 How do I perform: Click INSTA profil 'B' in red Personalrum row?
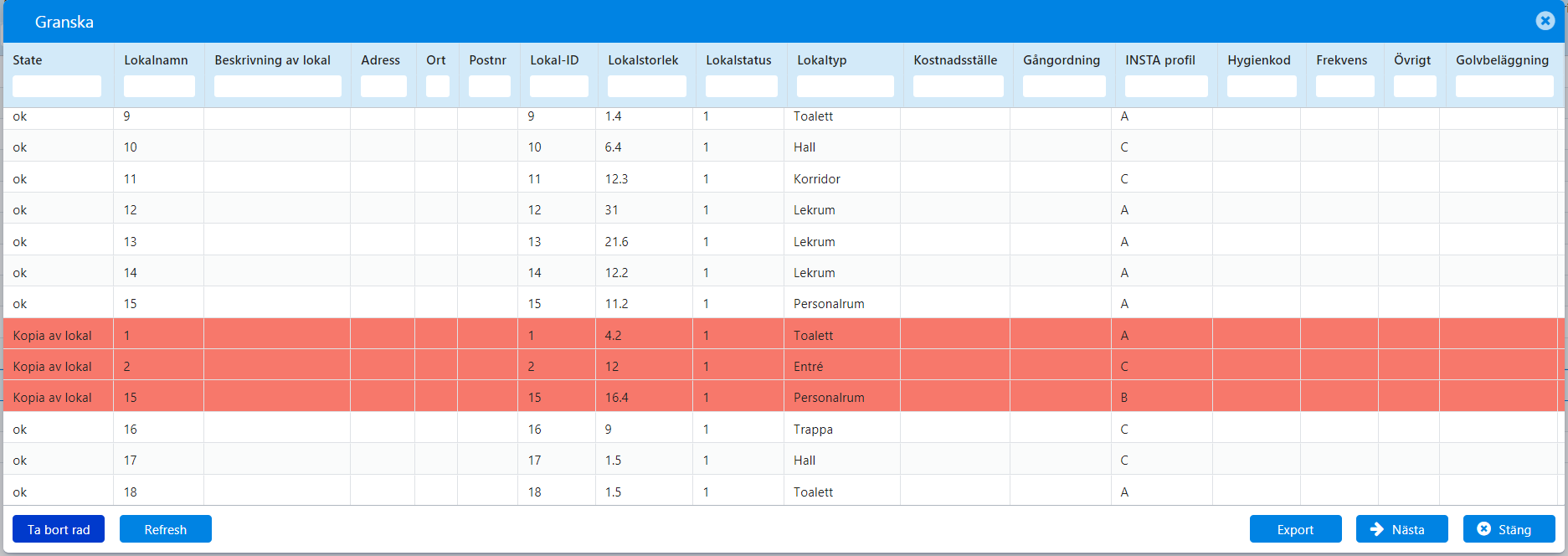click(1124, 398)
